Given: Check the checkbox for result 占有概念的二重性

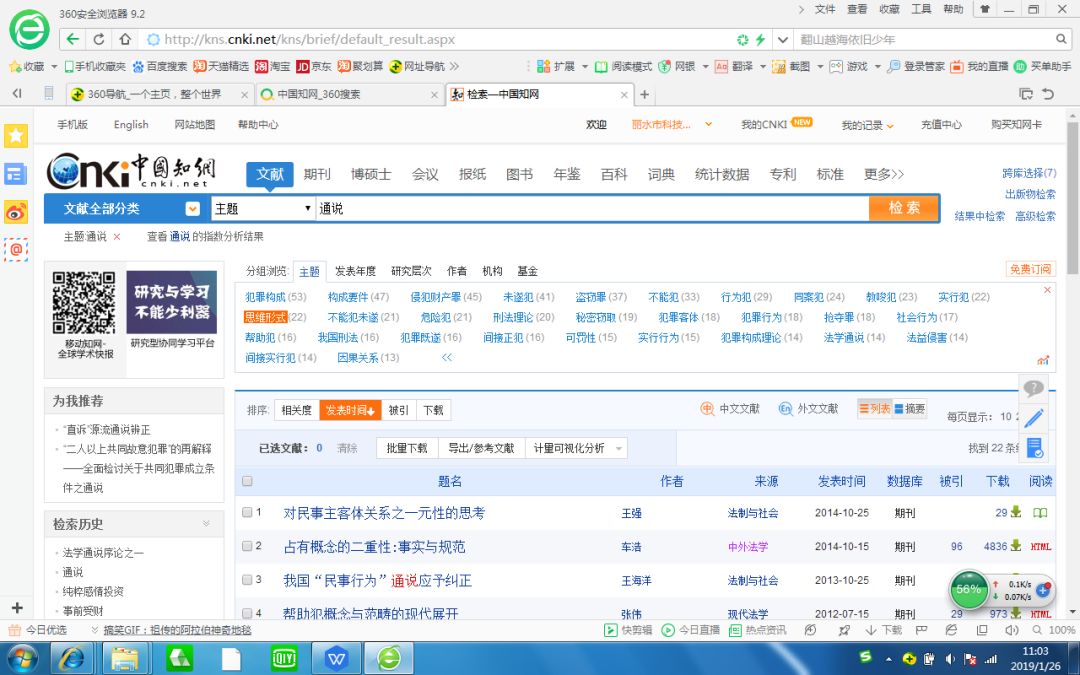Looking at the screenshot, I should click(246, 546).
